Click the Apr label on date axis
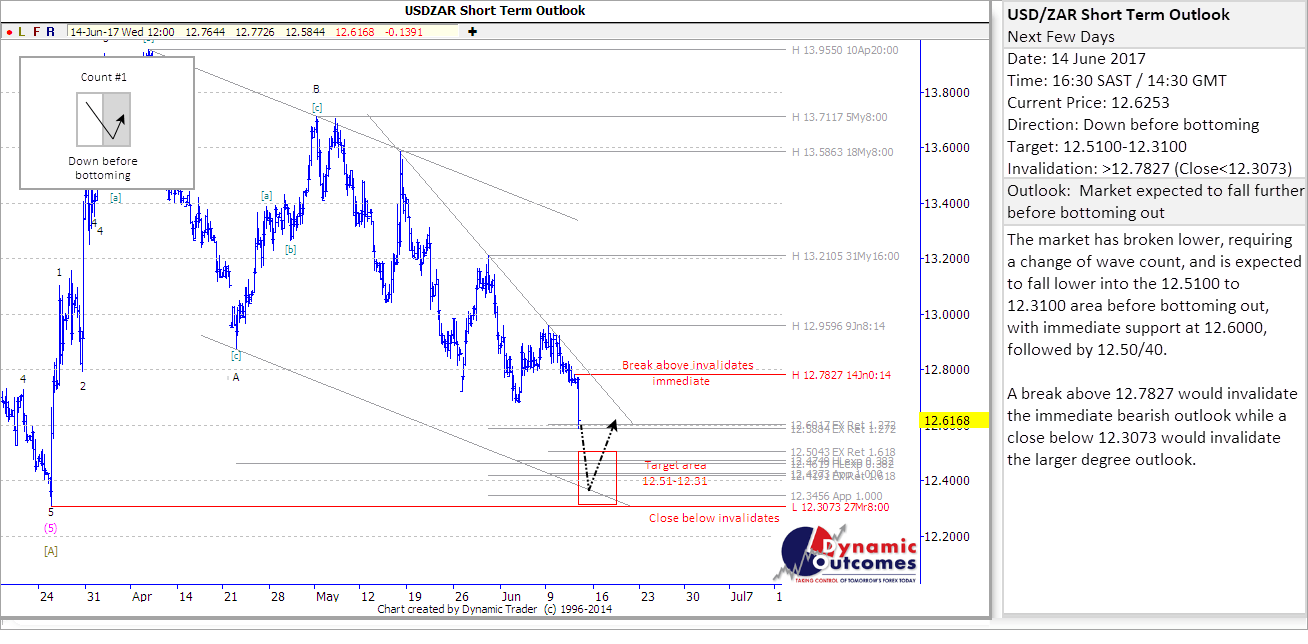Viewport: 1308px width, 644px height. [142, 596]
